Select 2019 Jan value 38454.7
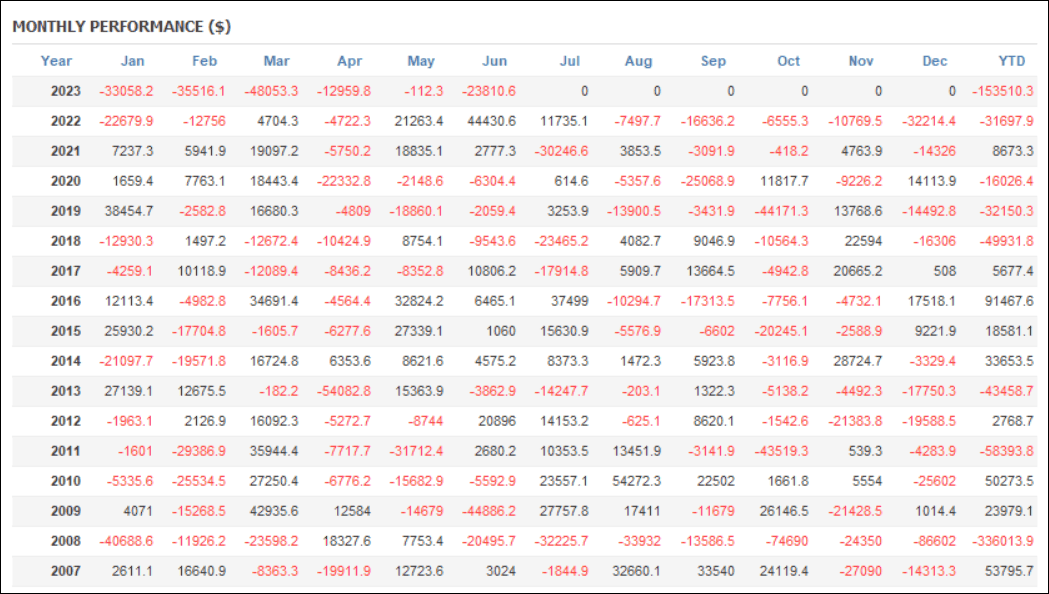Image resolution: width=1049 pixels, height=594 pixels. (x=128, y=211)
